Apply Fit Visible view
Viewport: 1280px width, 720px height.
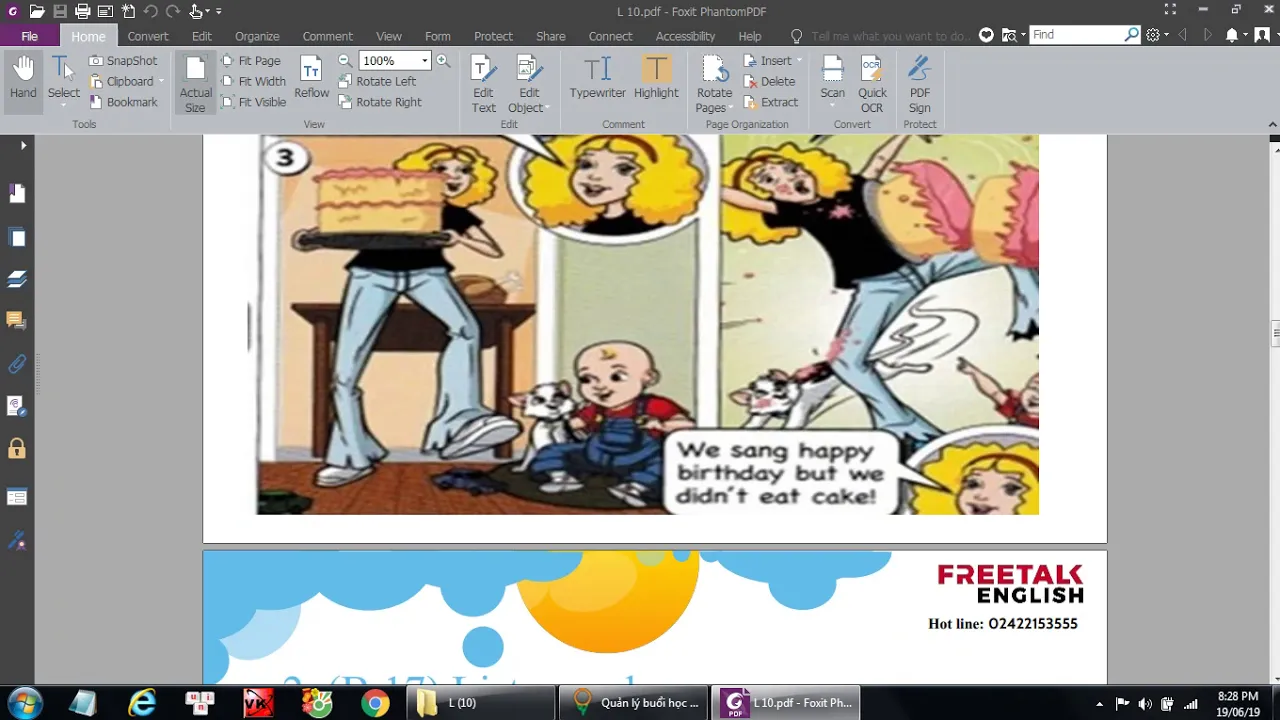click(253, 102)
